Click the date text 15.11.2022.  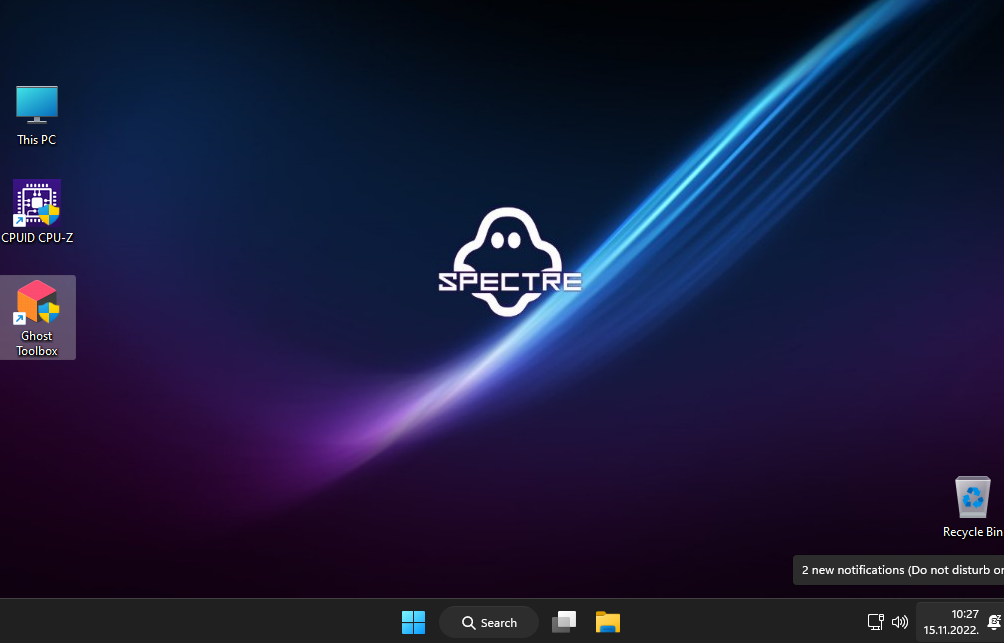click(x=951, y=630)
